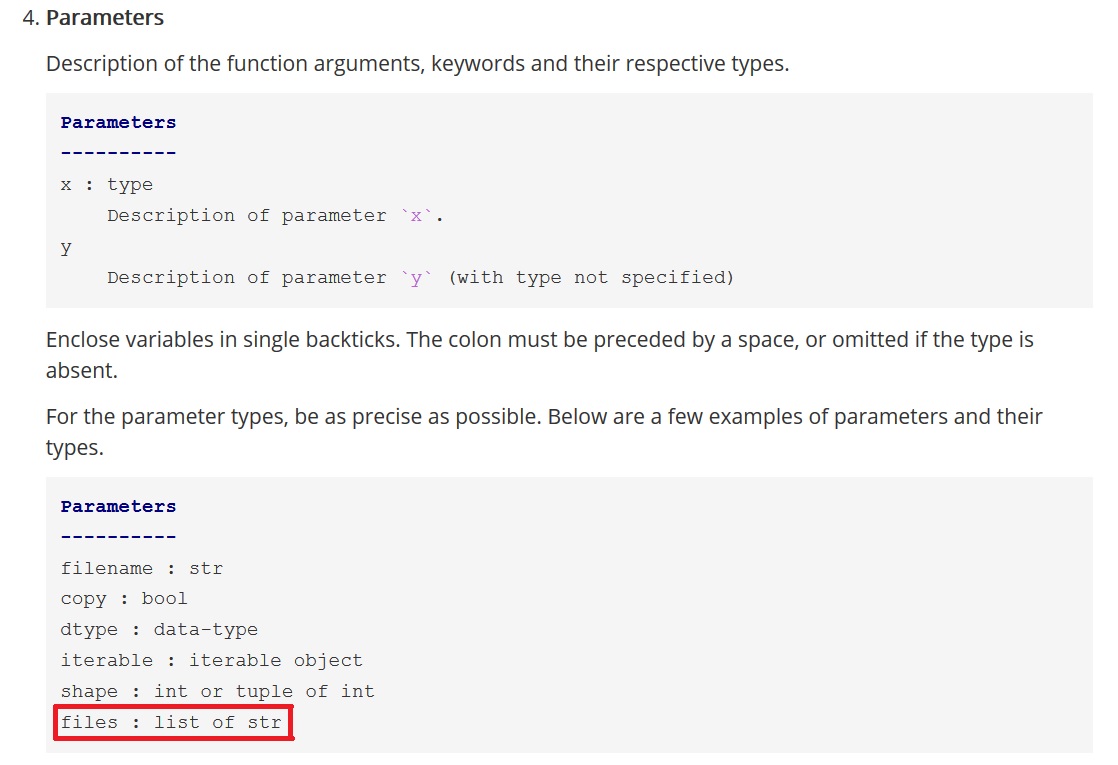Screen dimensions: 1118x765
Task: Click the "Parameters" title in the second code block
Action: point(118,506)
